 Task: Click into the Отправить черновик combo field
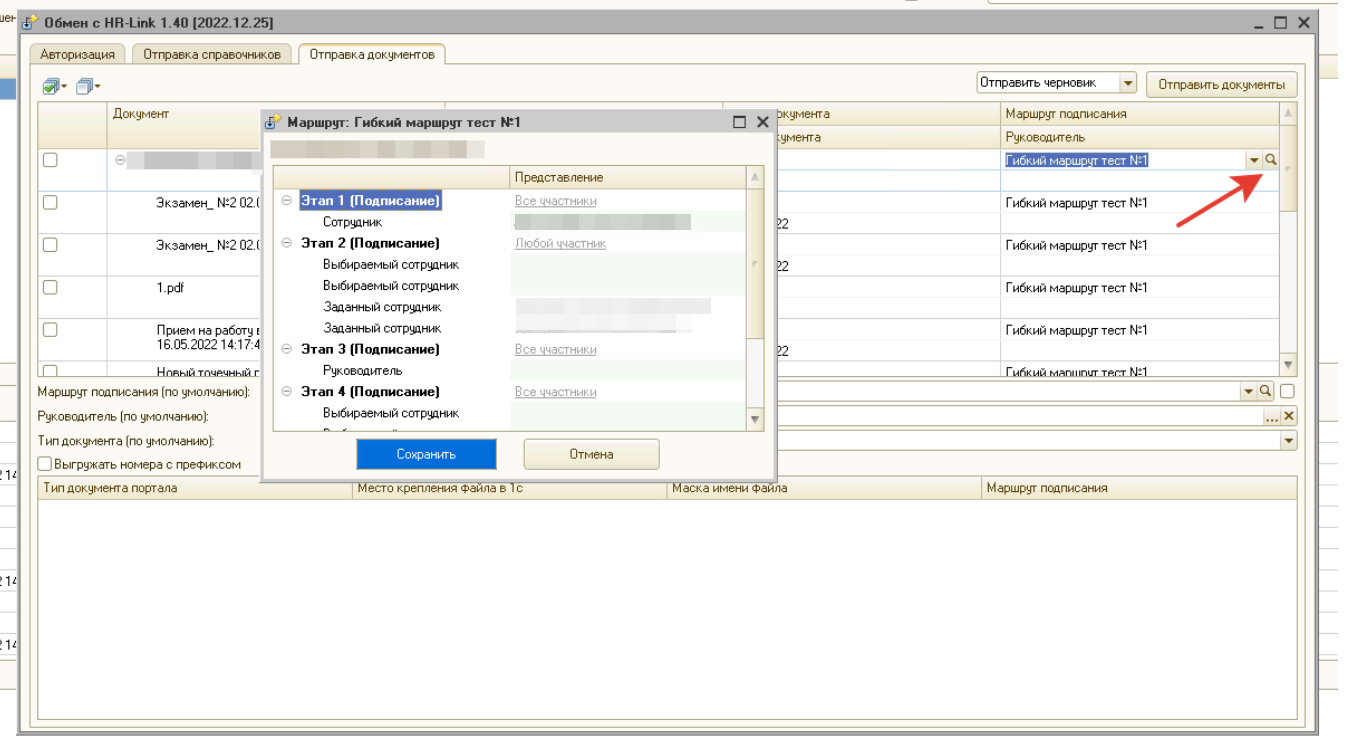(1048, 83)
